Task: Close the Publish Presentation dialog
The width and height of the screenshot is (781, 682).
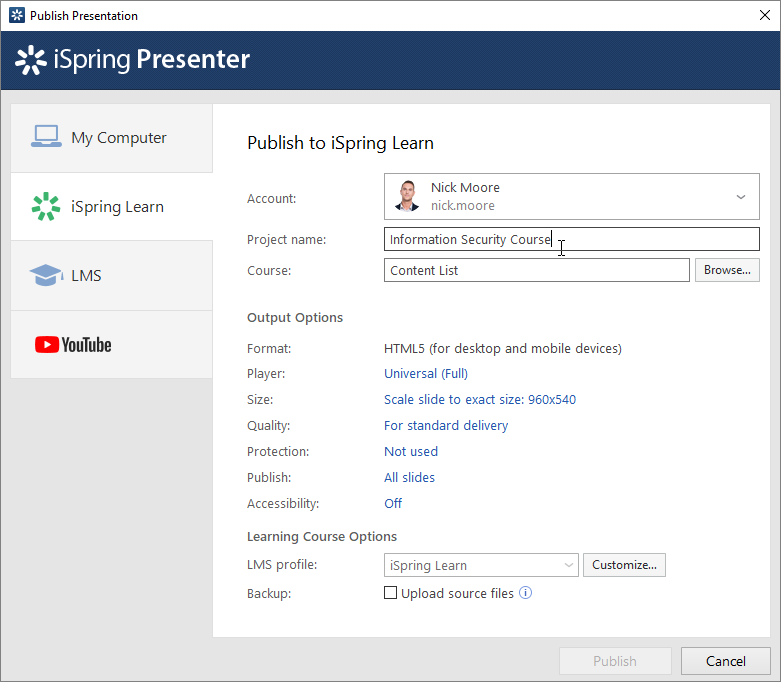Action: (x=765, y=15)
